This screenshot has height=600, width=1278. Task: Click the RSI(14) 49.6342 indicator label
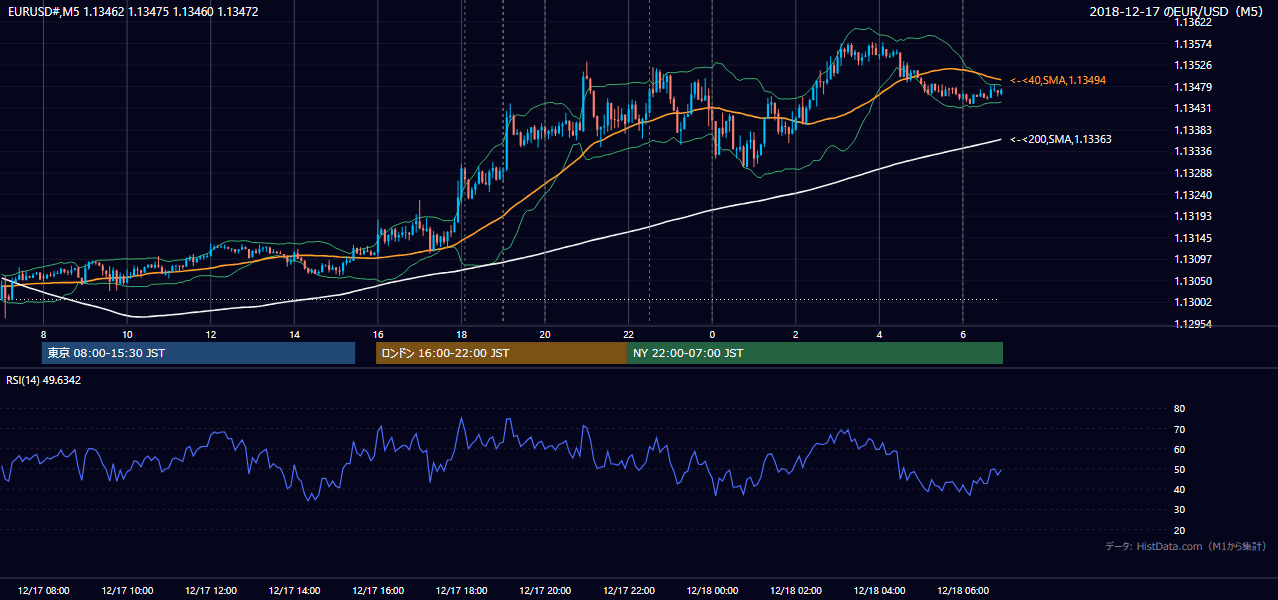pos(44,380)
